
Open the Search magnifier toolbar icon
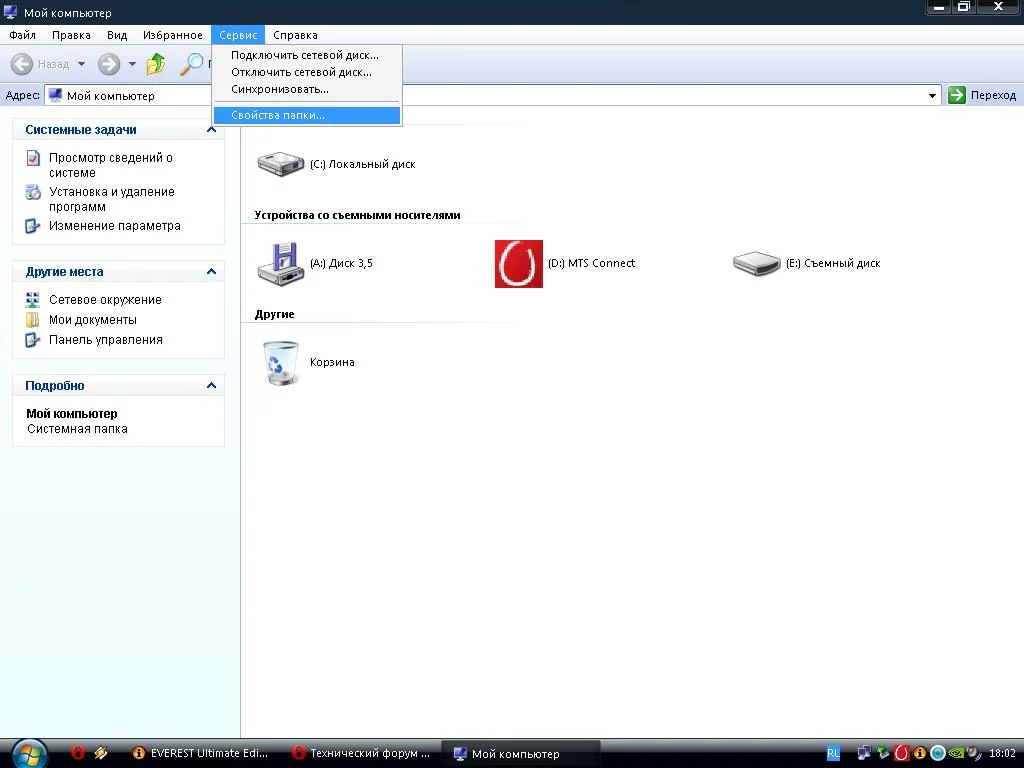(x=191, y=64)
